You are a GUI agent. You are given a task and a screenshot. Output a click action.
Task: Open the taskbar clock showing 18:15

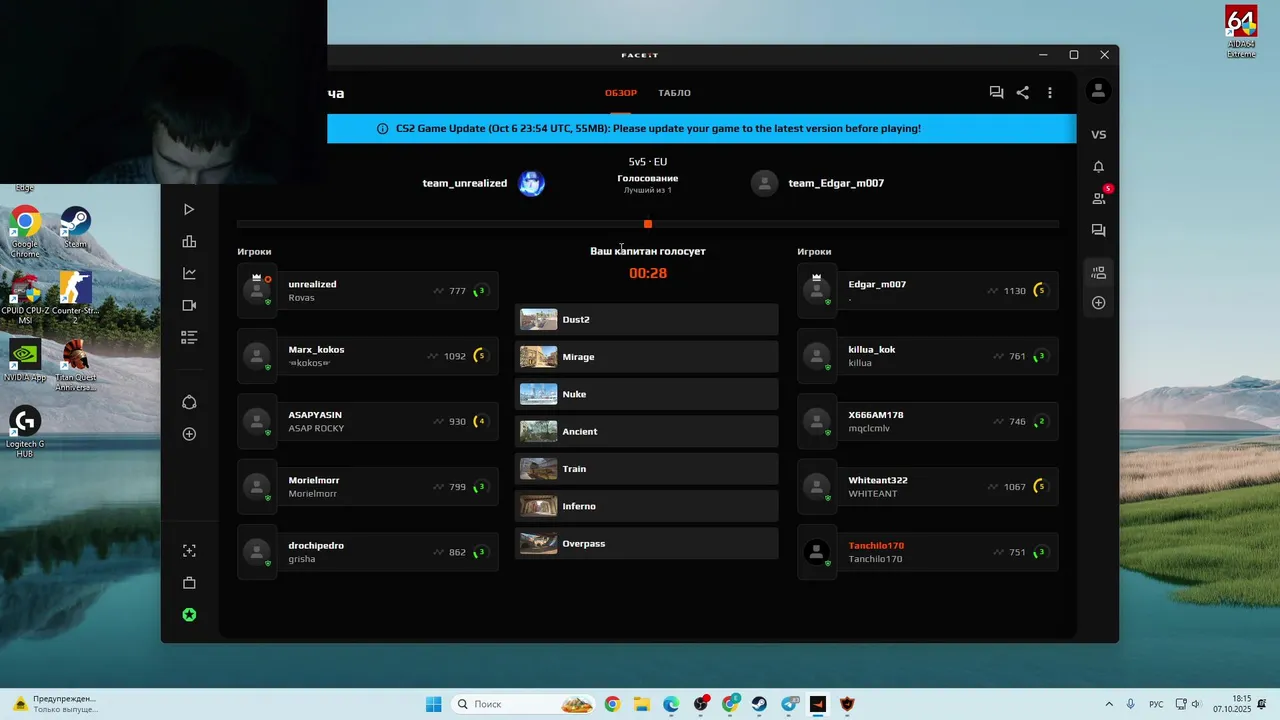pyautogui.click(x=1232, y=704)
